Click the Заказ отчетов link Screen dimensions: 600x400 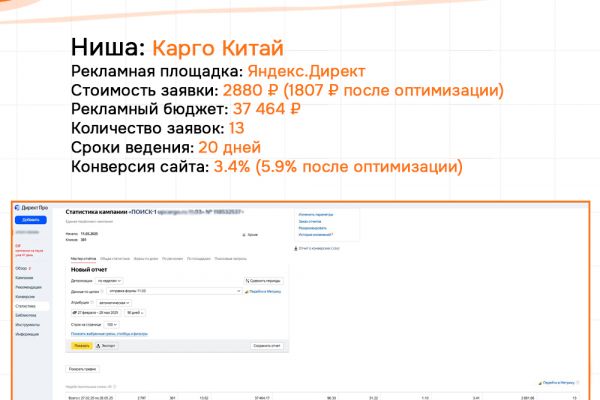(x=310, y=222)
